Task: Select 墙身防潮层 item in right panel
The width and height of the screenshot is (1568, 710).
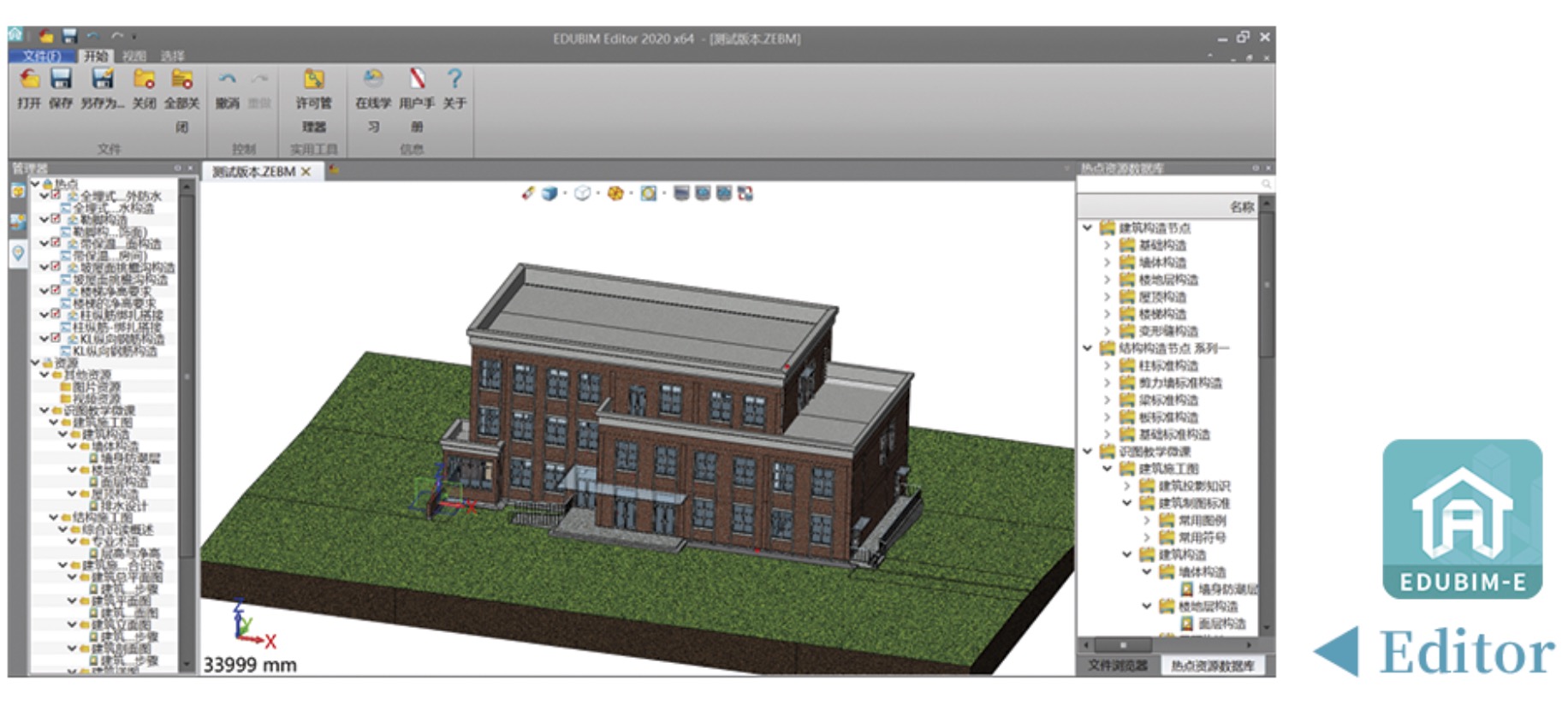Action: [1227, 589]
